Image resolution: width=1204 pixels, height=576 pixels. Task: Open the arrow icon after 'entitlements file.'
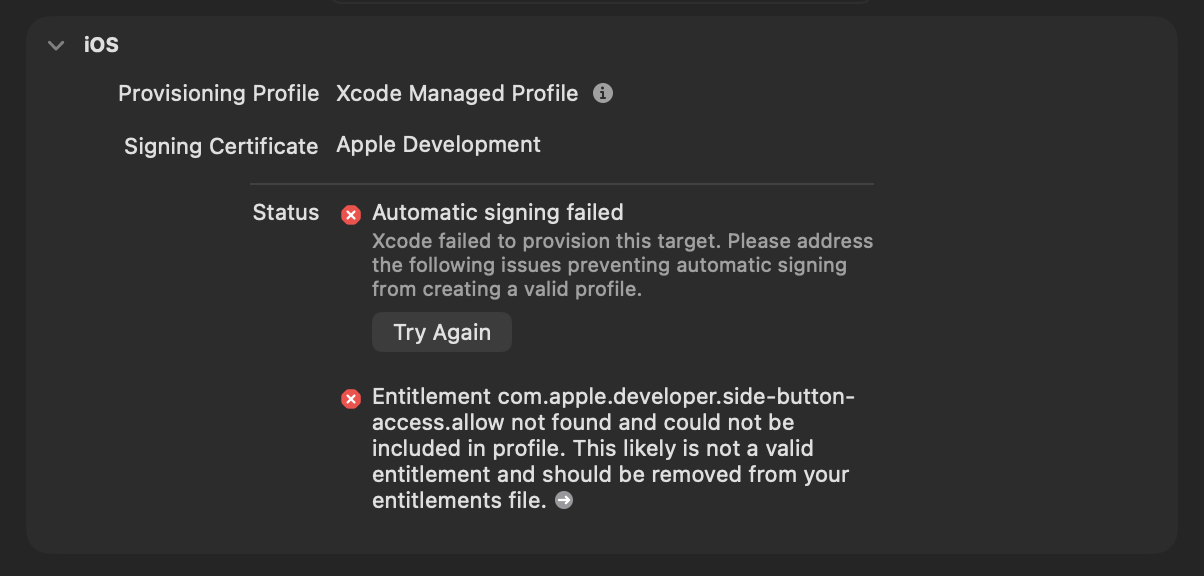[564, 501]
